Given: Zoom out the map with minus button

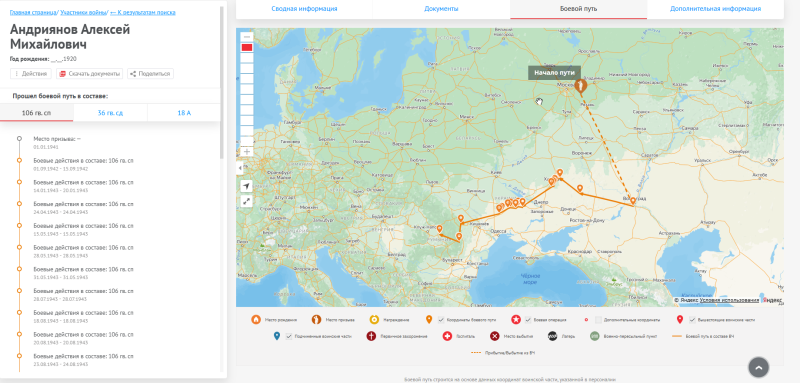Looking at the screenshot, I should [x=247, y=37].
